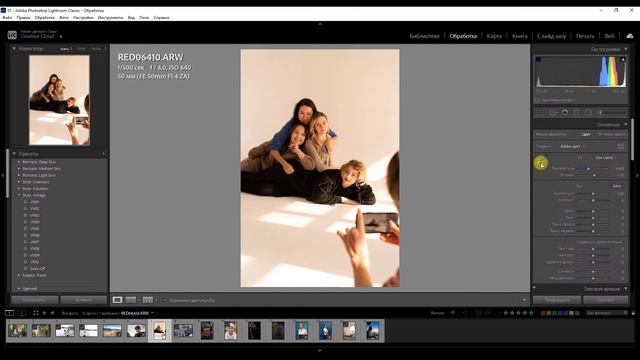
Task: Hide the filmstrip with bottom arrow
Action: [x=320, y=350]
